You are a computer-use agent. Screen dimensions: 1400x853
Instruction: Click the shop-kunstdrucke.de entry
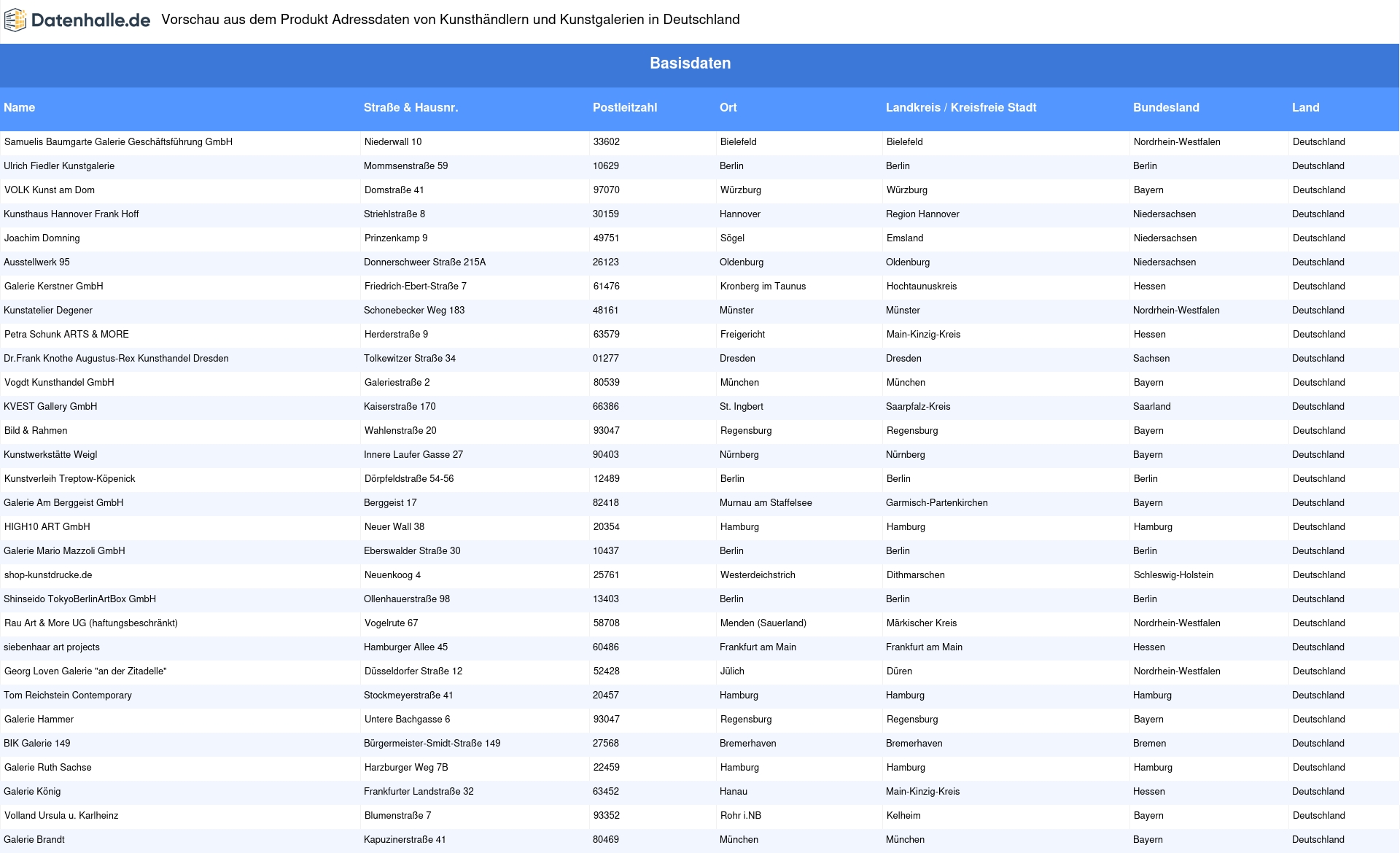[48, 575]
